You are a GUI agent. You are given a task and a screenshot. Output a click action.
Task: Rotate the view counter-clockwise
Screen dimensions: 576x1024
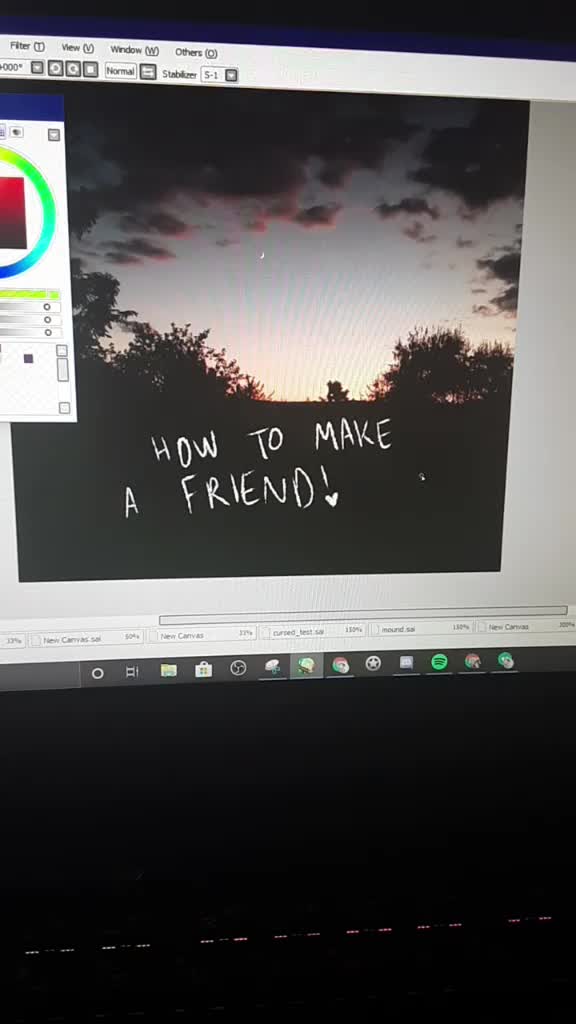56,69
